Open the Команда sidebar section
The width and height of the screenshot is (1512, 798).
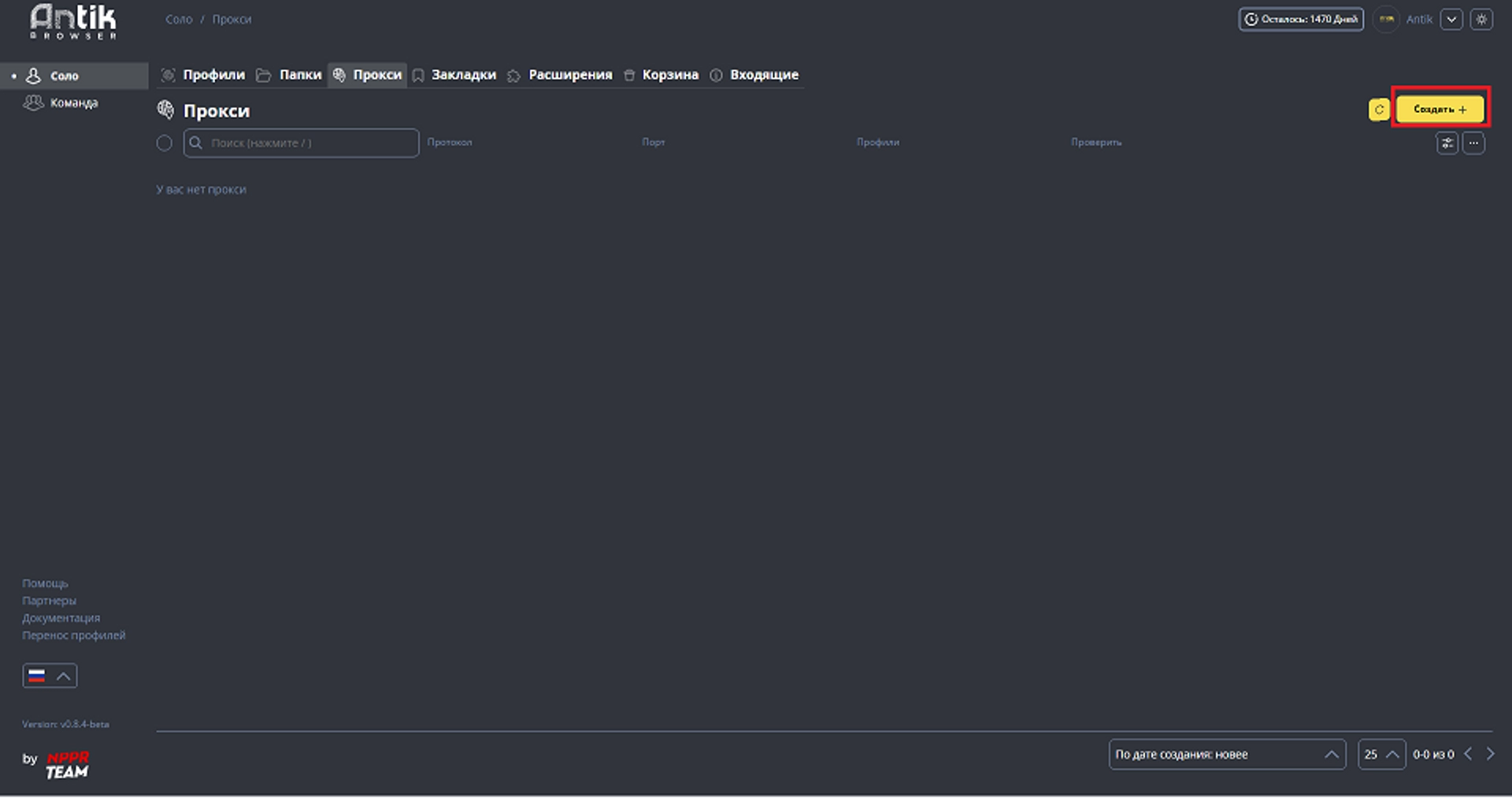point(73,102)
